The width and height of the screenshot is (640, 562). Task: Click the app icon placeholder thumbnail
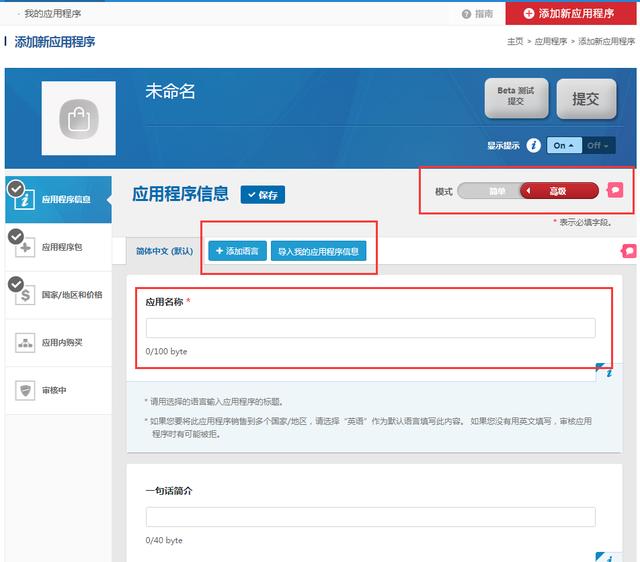pyautogui.click(x=78, y=118)
